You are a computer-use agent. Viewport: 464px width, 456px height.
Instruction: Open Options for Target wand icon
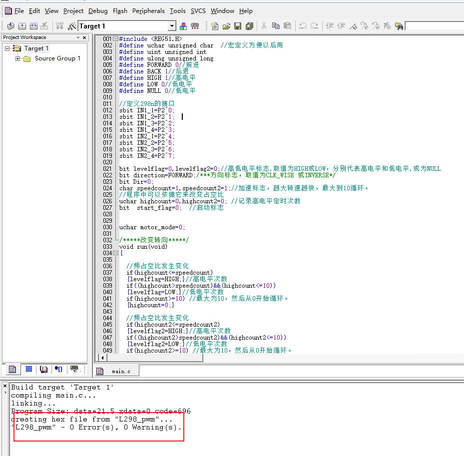(x=71, y=26)
